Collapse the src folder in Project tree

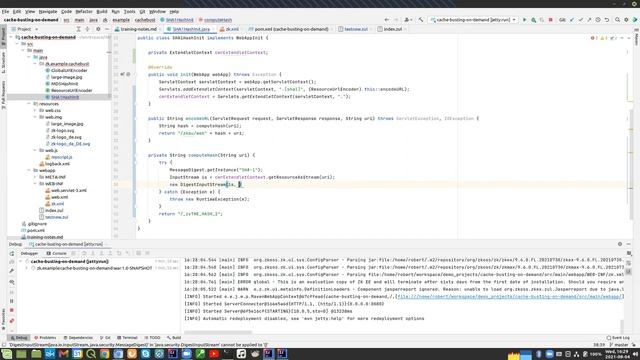[18, 44]
